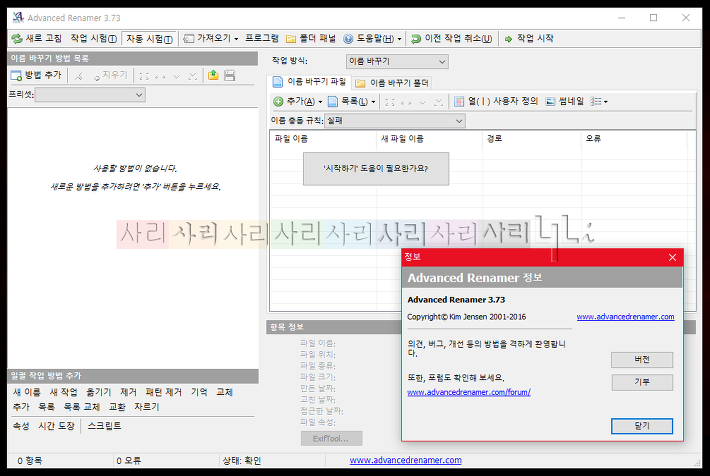Add the 목록 교체 method
710x476 pixels.
[x=82, y=407]
